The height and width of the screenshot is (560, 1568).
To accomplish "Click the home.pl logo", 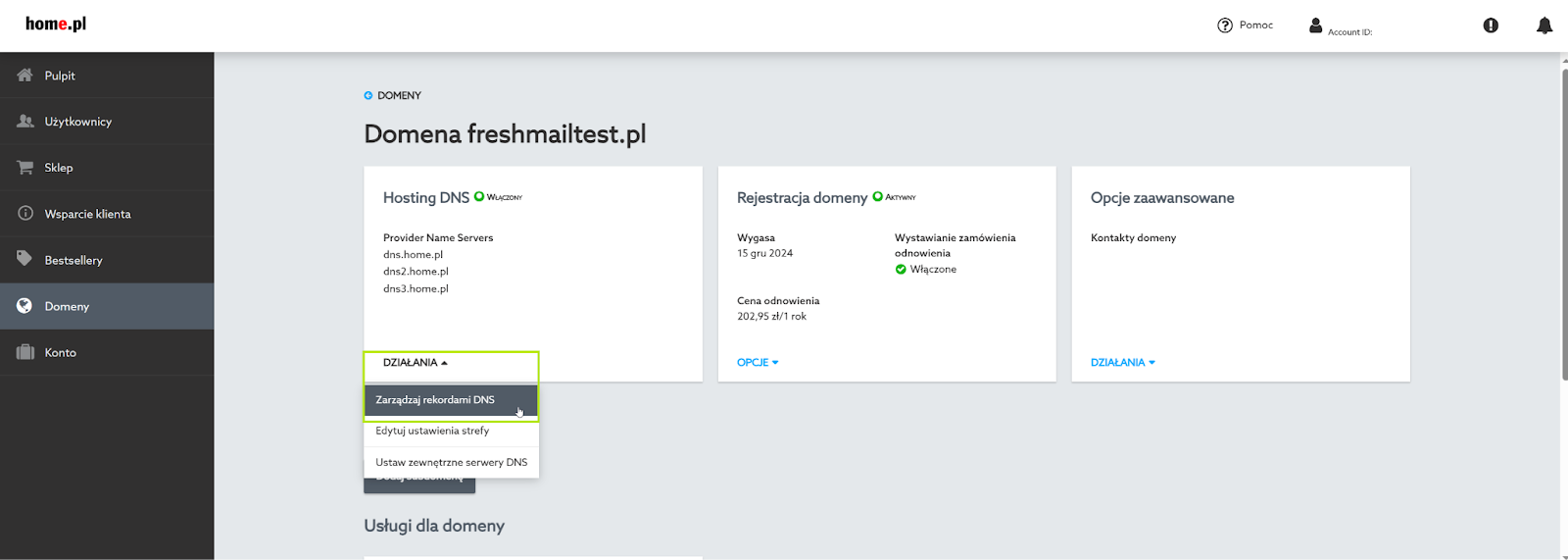I will pyautogui.click(x=56, y=24).
